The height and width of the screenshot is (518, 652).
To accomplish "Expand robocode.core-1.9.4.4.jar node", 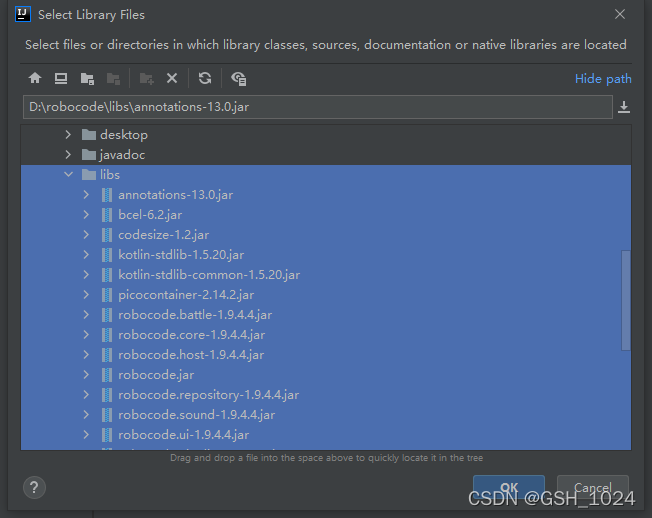I will tap(86, 335).
